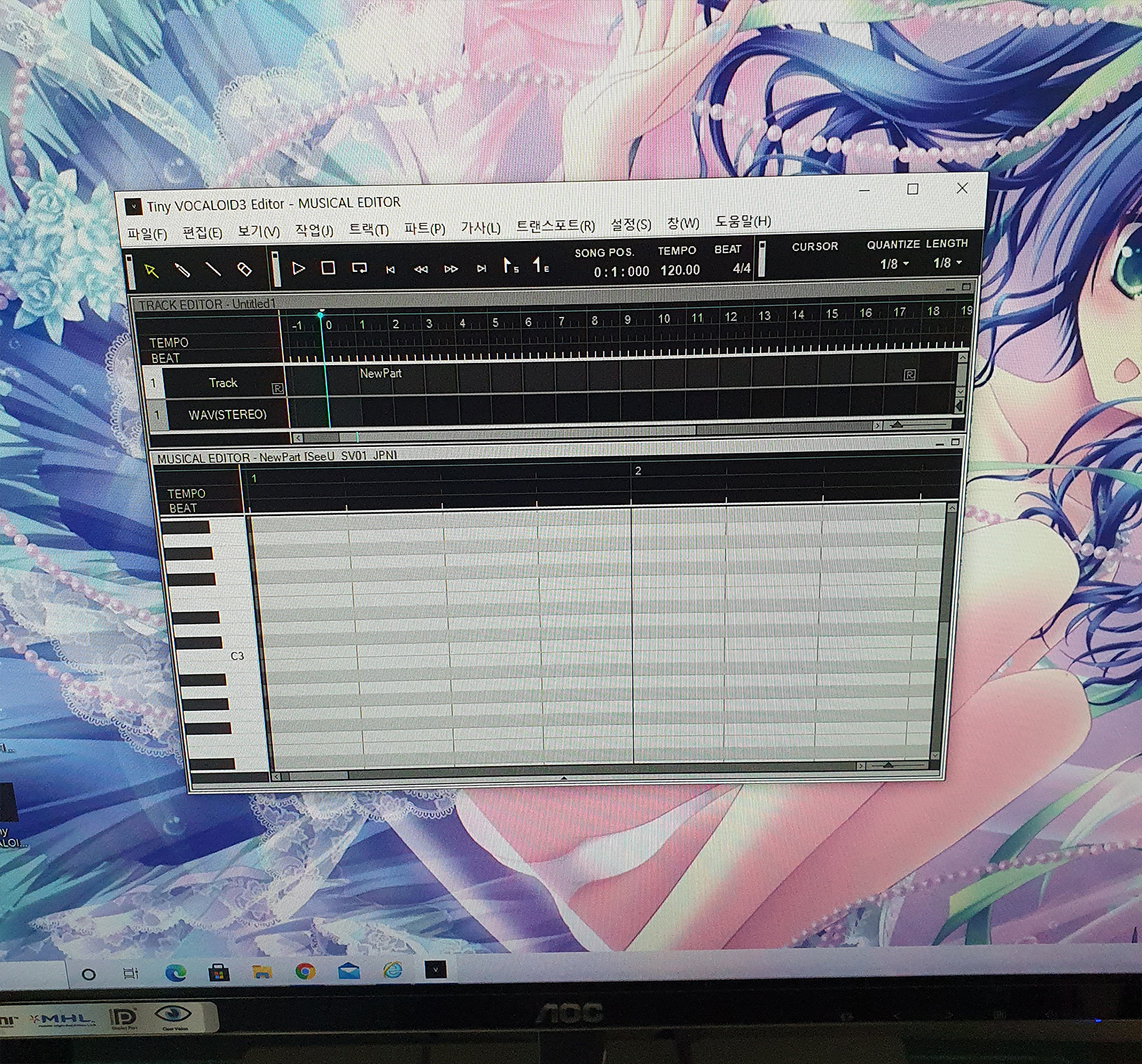Open the 창(W) menu
1142x1064 pixels.
tap(683, 223)
